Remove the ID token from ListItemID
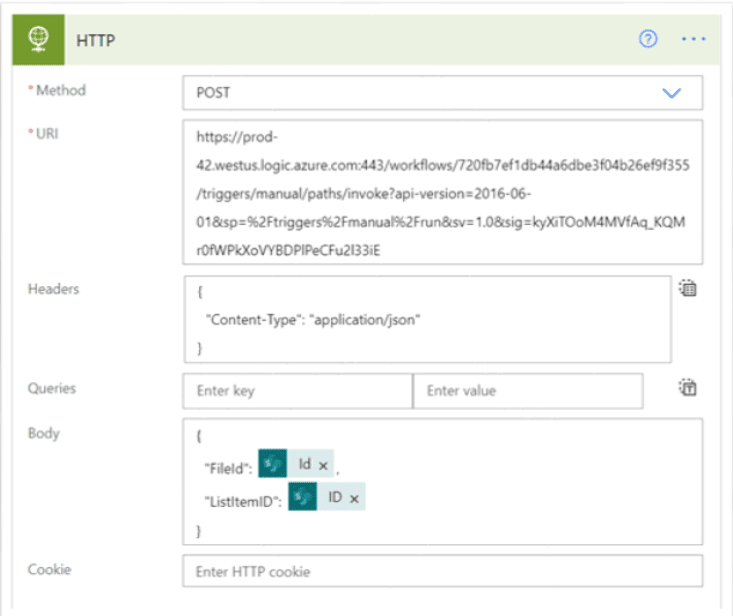Image resolution: width=733 pixels, height=616 pixels. 354,497
